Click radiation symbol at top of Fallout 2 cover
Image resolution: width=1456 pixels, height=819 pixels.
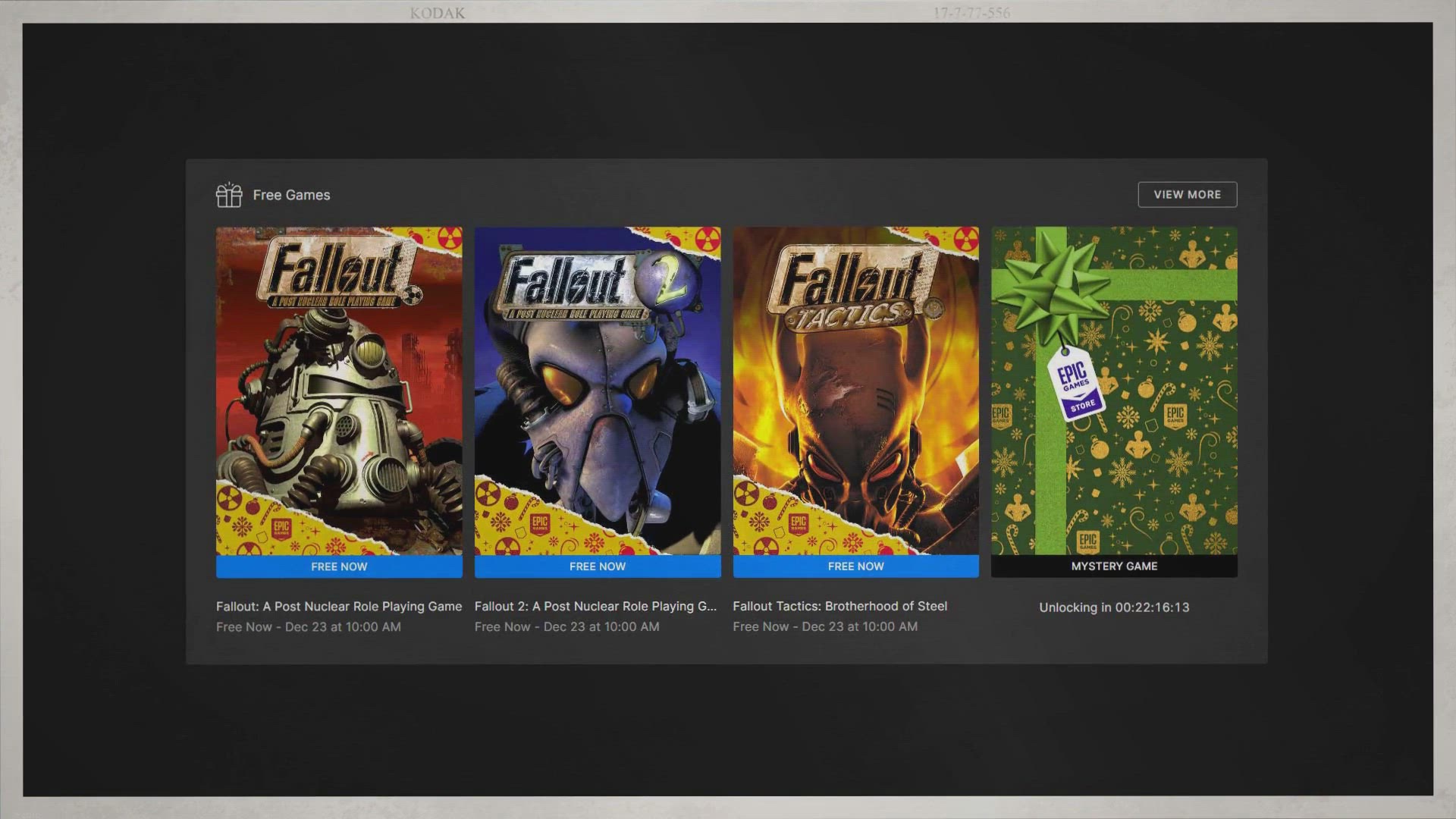(708, 240)
